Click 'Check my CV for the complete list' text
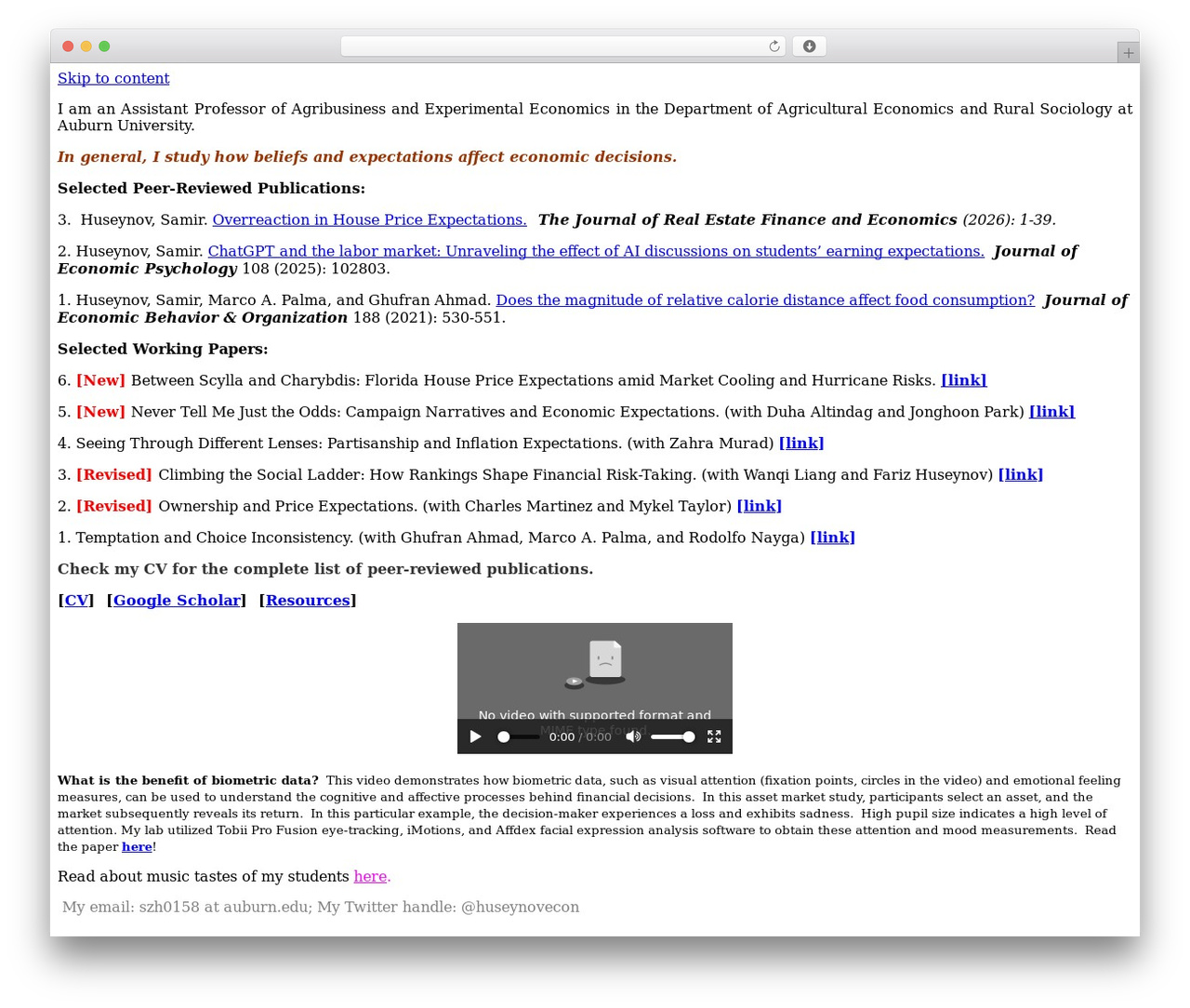The image size is (1190, 1008). click(x=325, y=569)
